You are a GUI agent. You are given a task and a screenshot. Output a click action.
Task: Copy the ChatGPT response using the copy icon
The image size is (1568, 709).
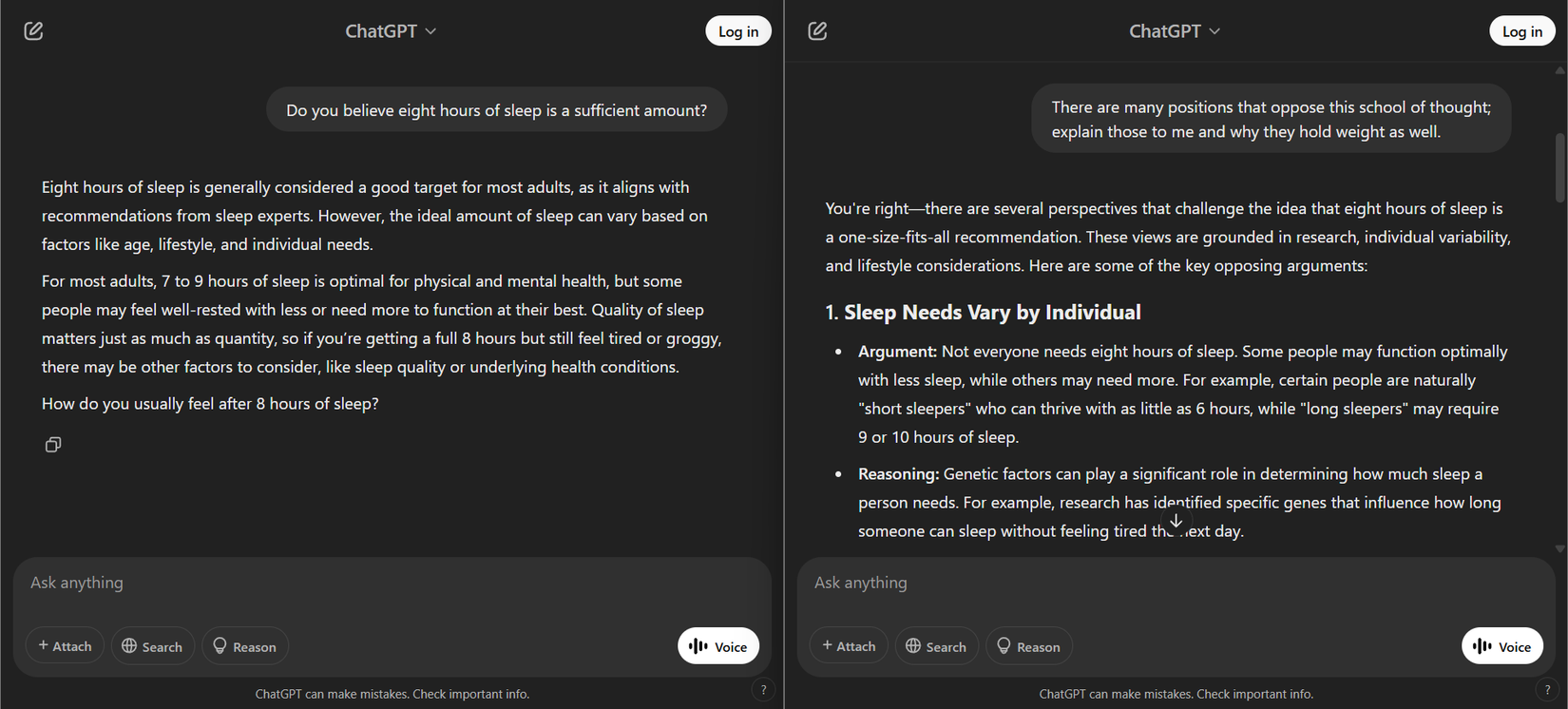(x=53, y=444)
